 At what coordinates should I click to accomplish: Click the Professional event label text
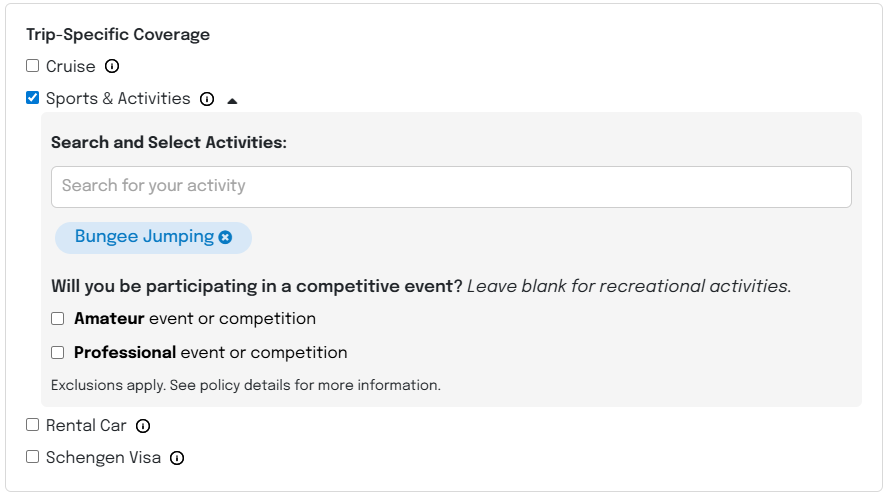pos(211,353)
